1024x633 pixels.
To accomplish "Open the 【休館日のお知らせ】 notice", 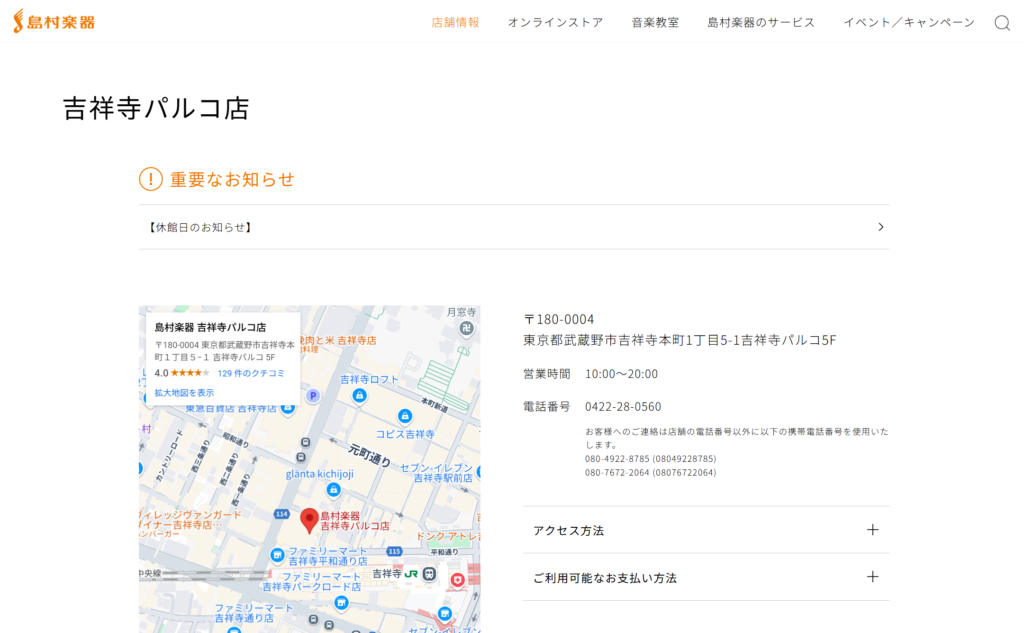I will coord(513,227).
